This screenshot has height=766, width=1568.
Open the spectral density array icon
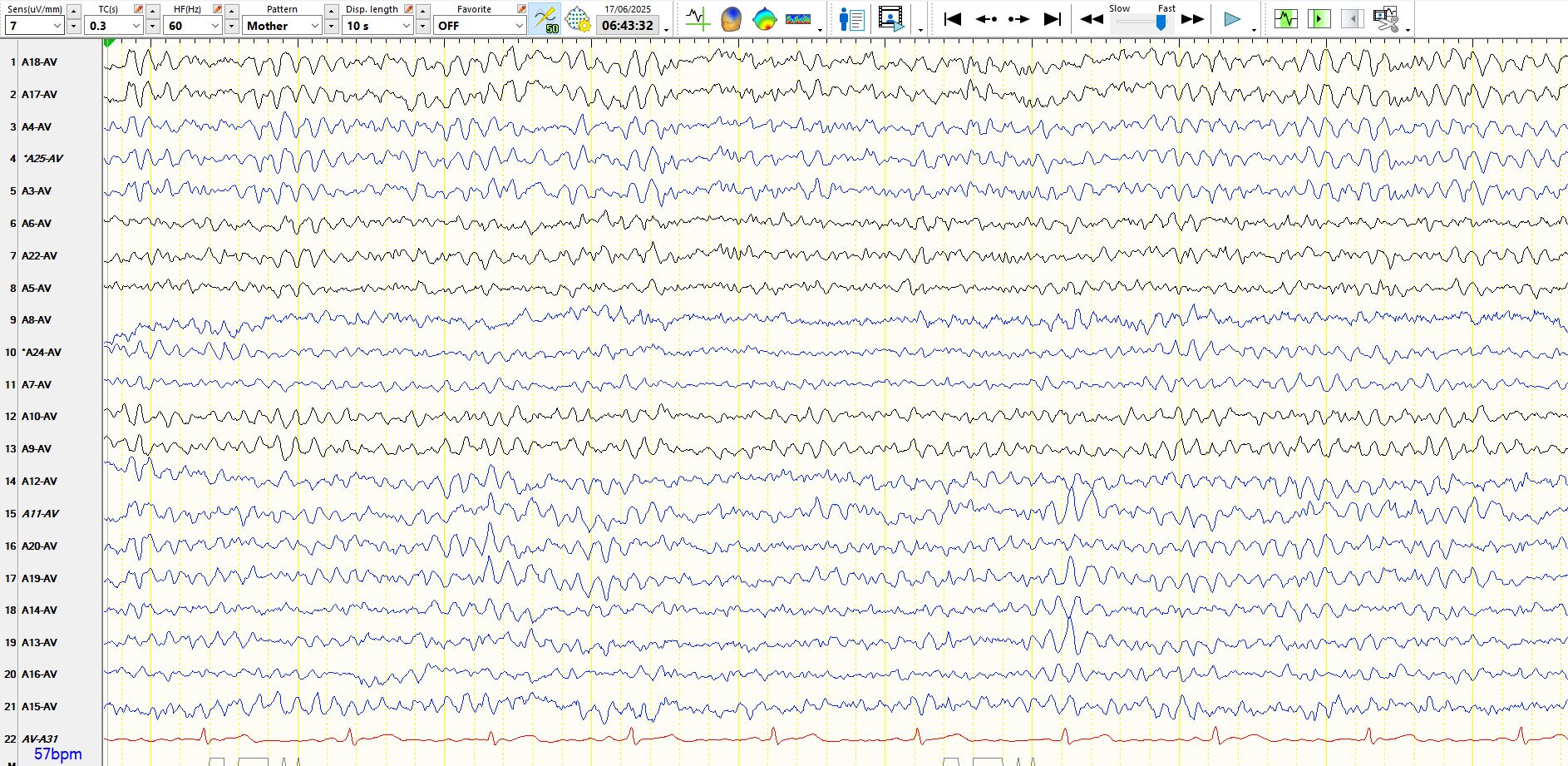coord(798,18)
